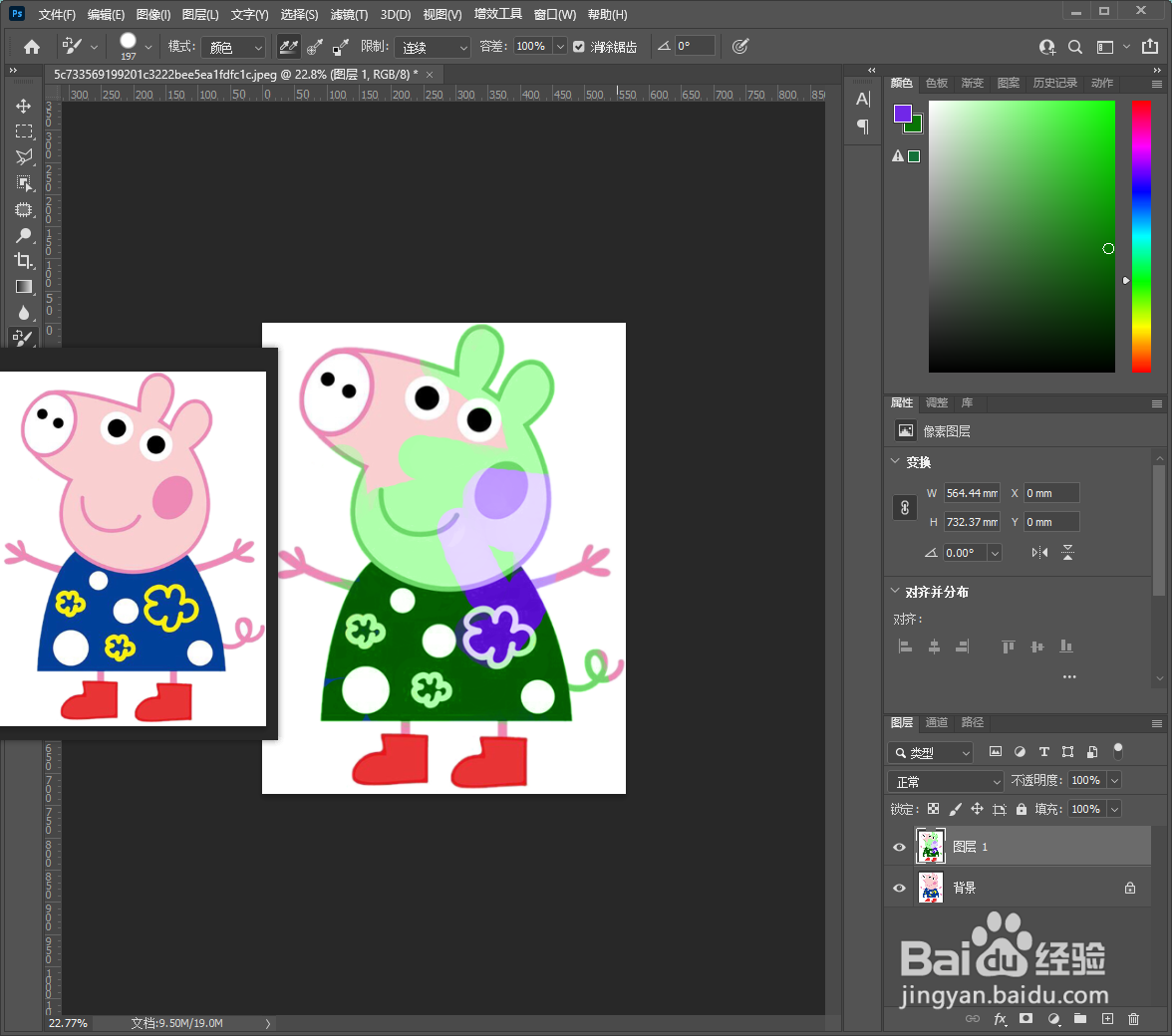This screenshot has height=1036, width=1172.
Task: Select the Eyedropper/zoom tool in toolbar
Action: pos(24,235)
